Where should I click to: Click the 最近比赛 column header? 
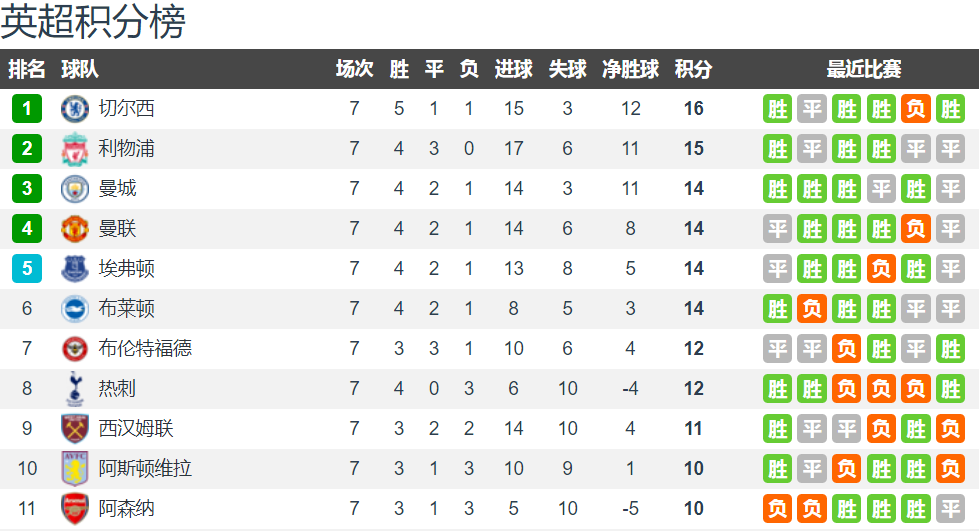point(863,69)
